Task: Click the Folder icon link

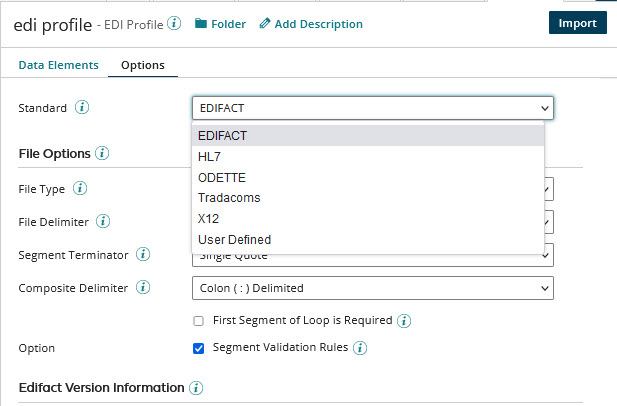Action: pyautogui.click(x=201, y=24)
